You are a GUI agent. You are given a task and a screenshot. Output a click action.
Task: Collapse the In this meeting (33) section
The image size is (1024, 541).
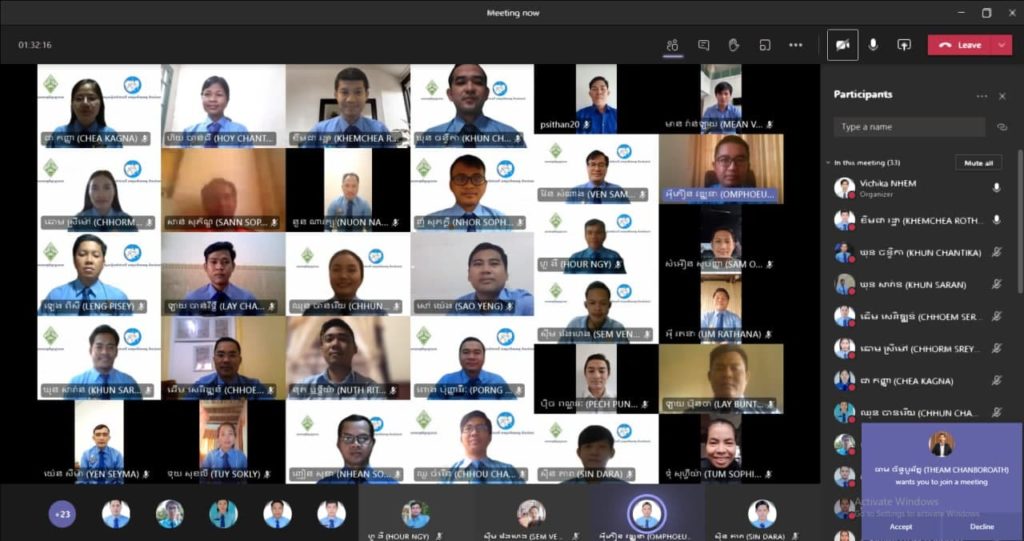tap(829, 163)
